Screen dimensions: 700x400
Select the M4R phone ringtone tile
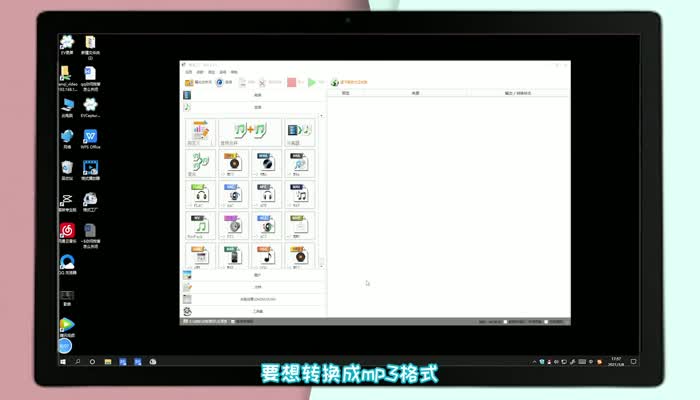[233, 256]
